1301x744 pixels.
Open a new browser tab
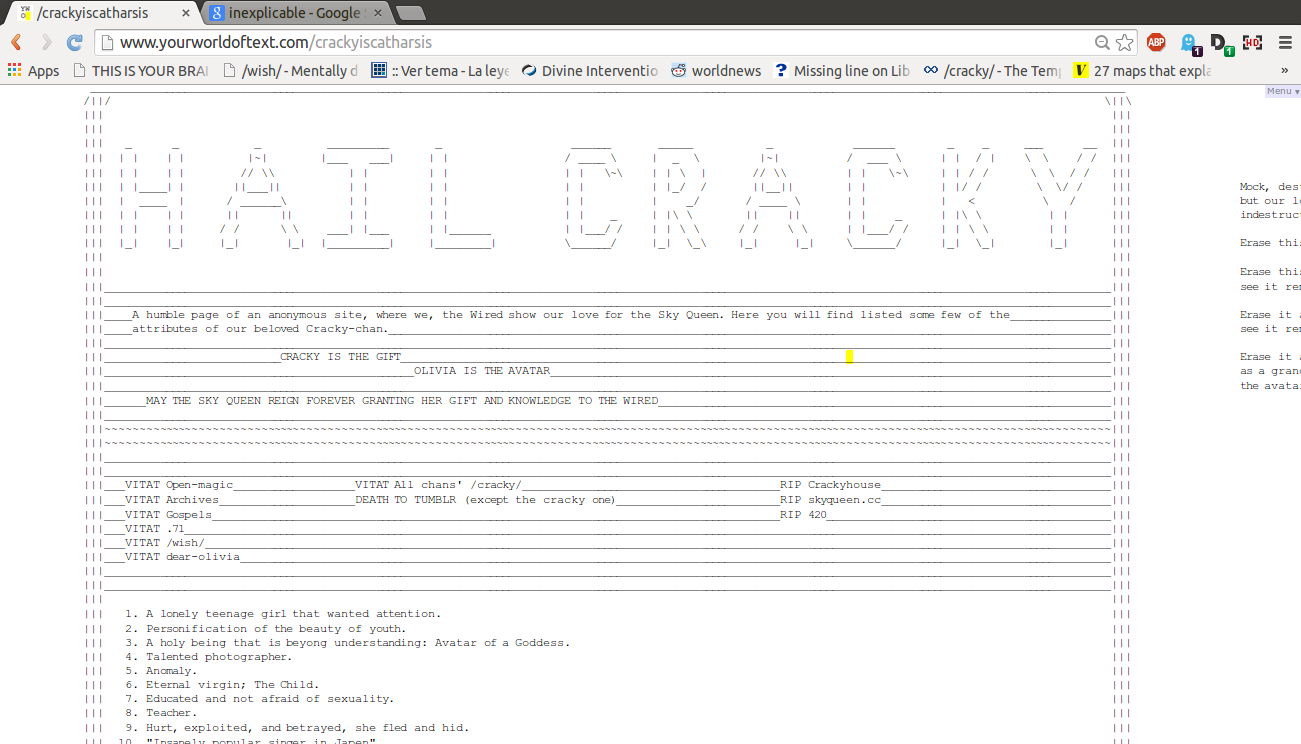click(410, 13)
